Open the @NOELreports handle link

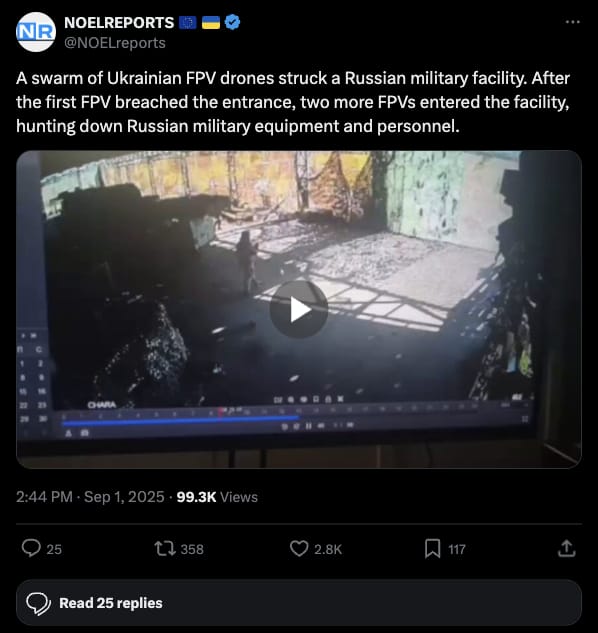(x=115, y=43)
